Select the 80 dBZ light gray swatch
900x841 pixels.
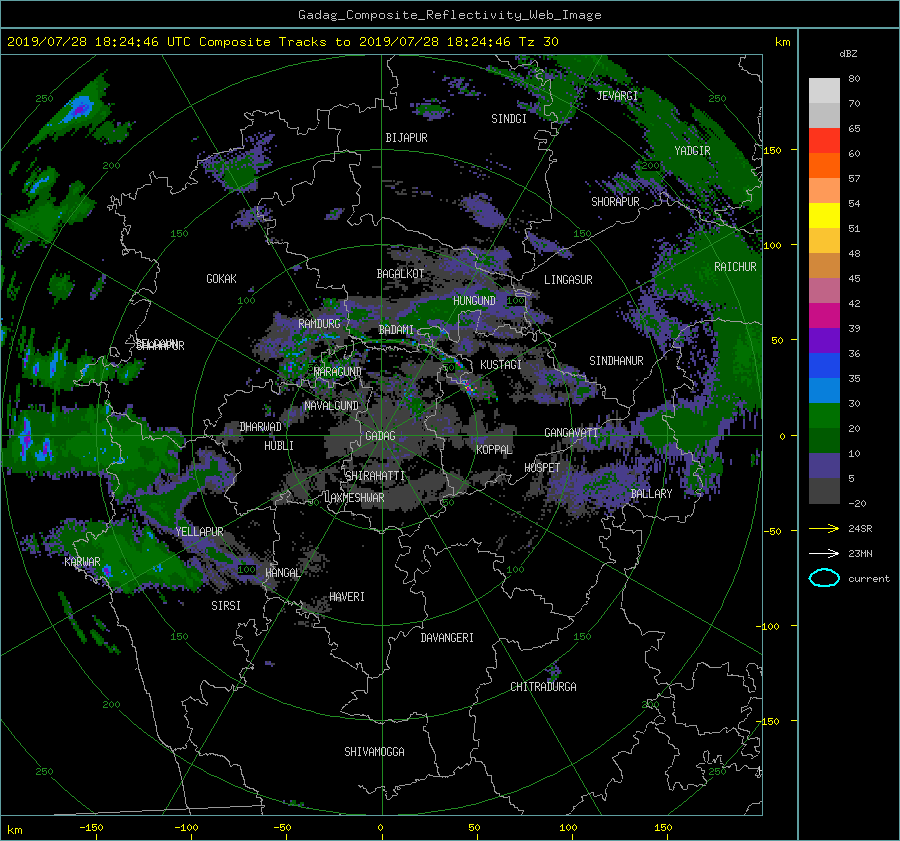[824, 90]
